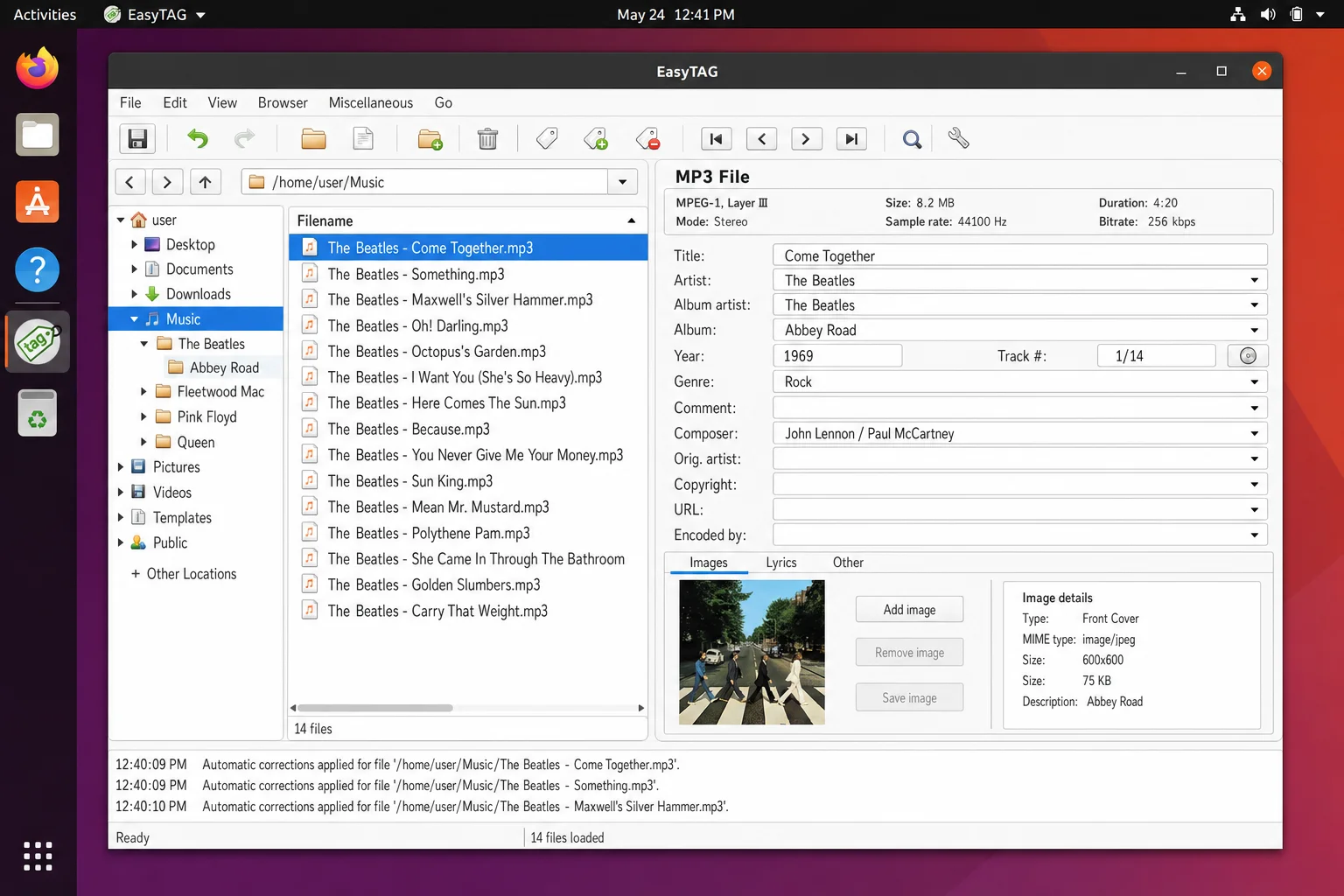Delete file using the trash can icon
Image resolution: width=1344 pixels, height=896 pixels.
pos(487,139)
